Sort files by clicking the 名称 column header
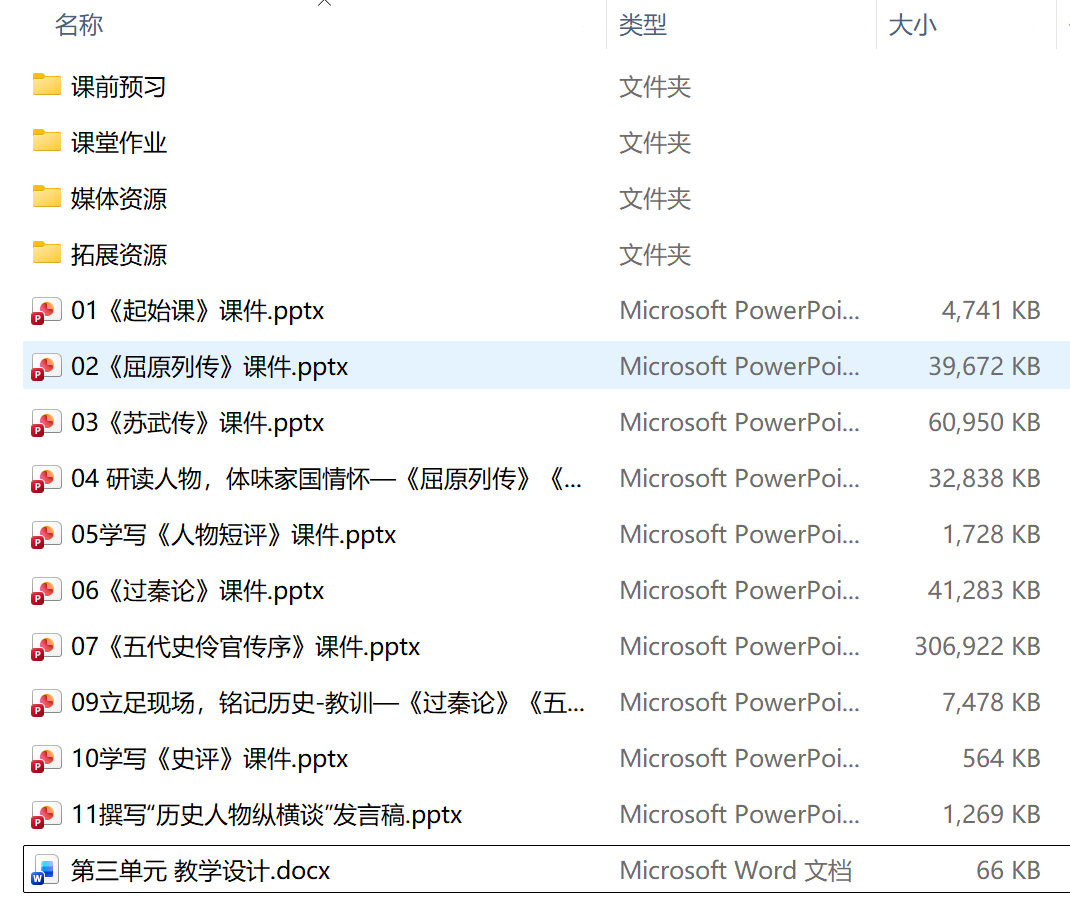Image resolution: width=1070 pixels, height=914 pixels. (79, 25)
